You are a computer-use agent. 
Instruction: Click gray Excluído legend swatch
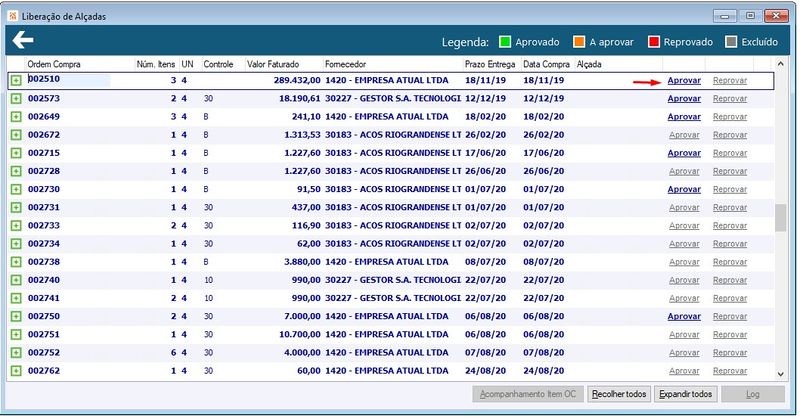(x=731, y=42)
